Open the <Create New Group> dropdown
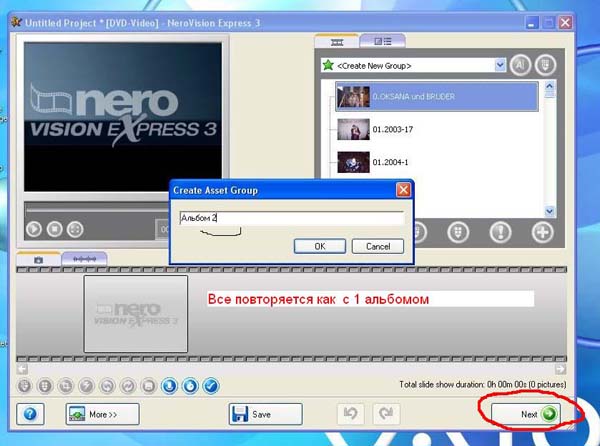The width and height of the screenshot is (600, 446). pos(499,65)
